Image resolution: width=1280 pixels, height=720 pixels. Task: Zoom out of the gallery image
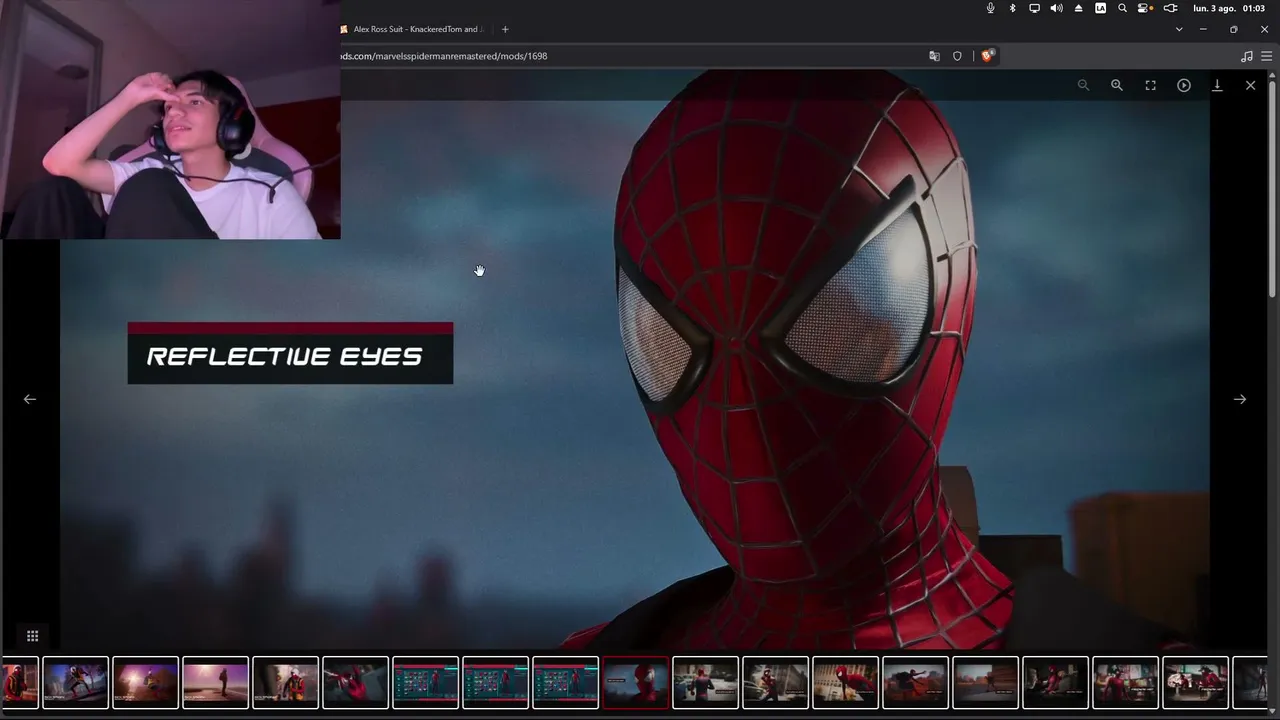[1083, 85]
